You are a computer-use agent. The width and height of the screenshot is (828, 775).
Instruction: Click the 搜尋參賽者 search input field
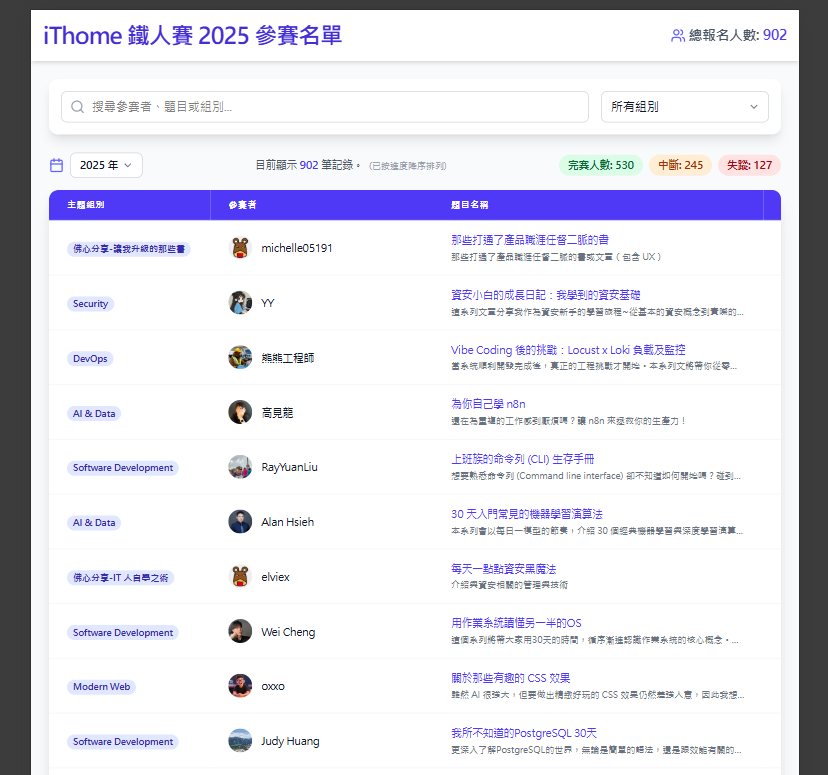(x=300, y=106)
